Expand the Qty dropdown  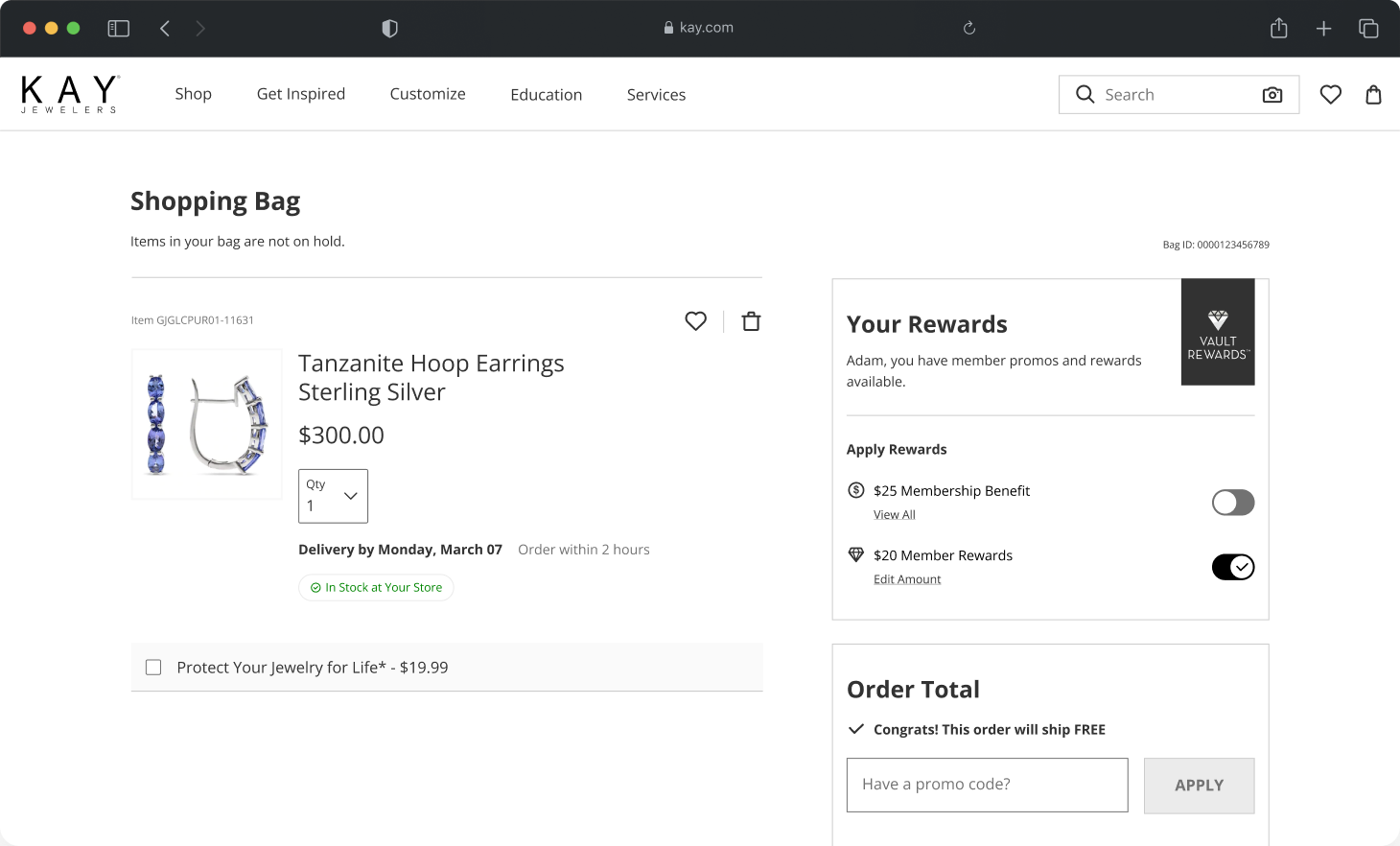coord(333,496)
